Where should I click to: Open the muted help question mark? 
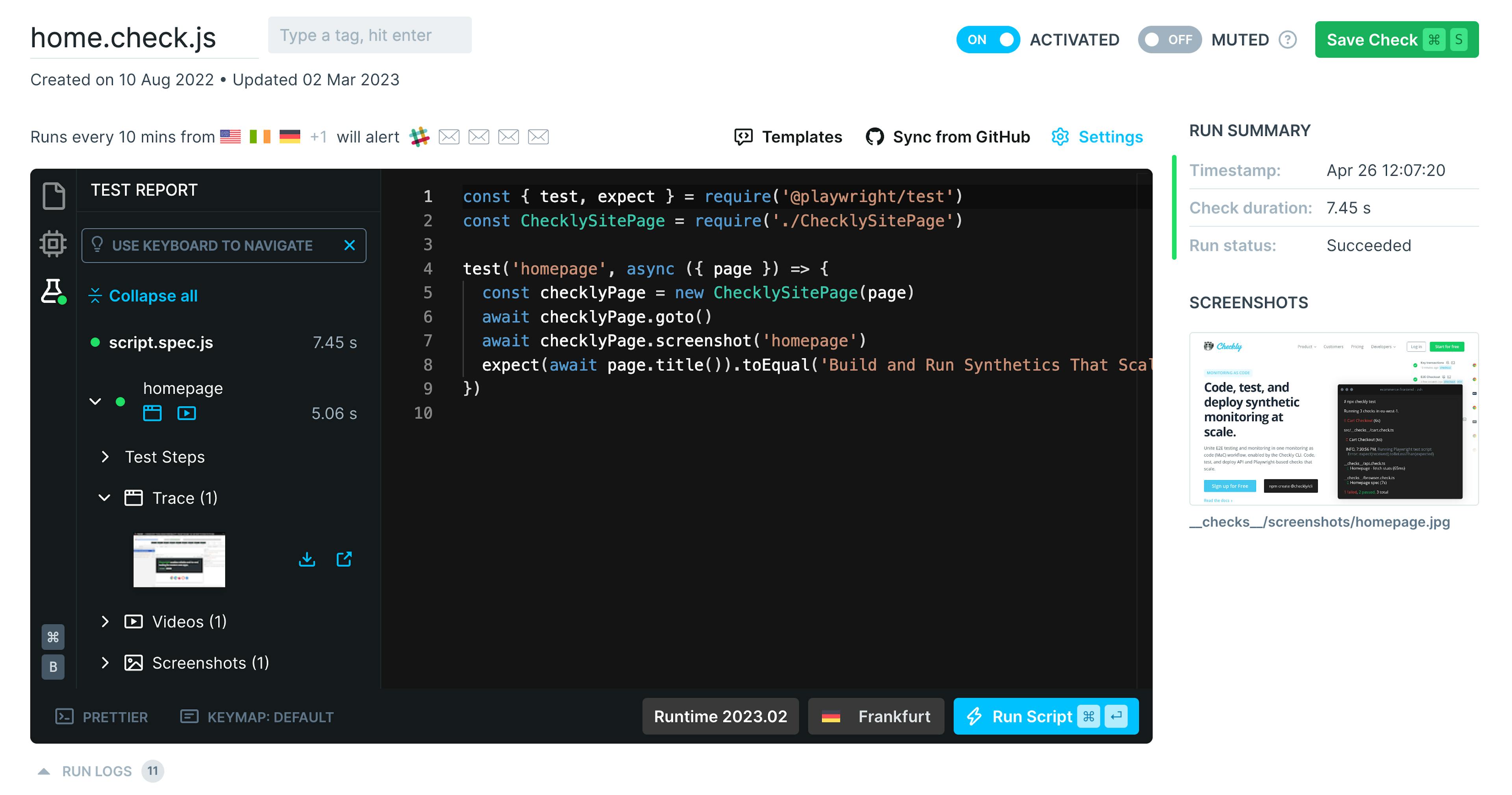pos(1288,40)
